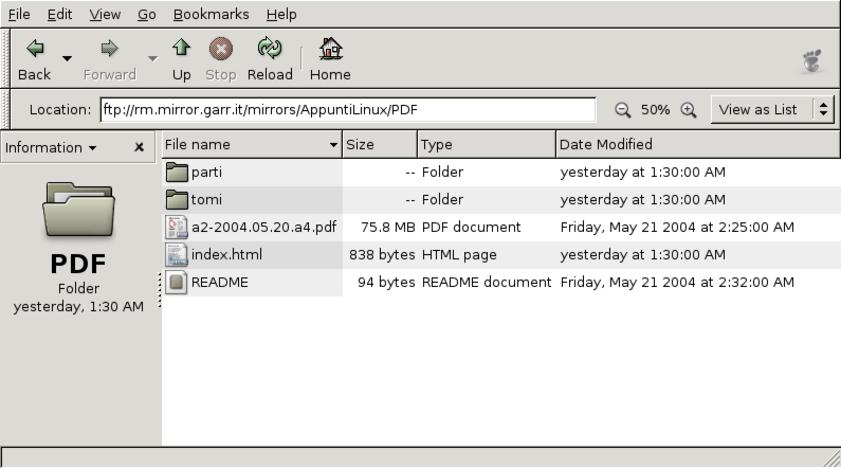Click the large PDF folder thumbnail
The width and height of the screenshot is (841, 468).
point(80,210)
